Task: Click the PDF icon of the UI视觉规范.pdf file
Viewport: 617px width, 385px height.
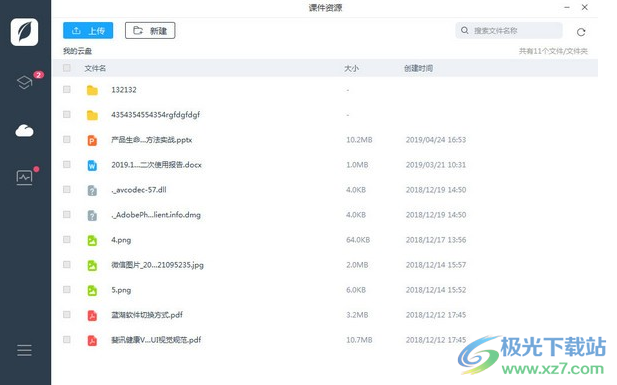Action: (x=92, y=340)
